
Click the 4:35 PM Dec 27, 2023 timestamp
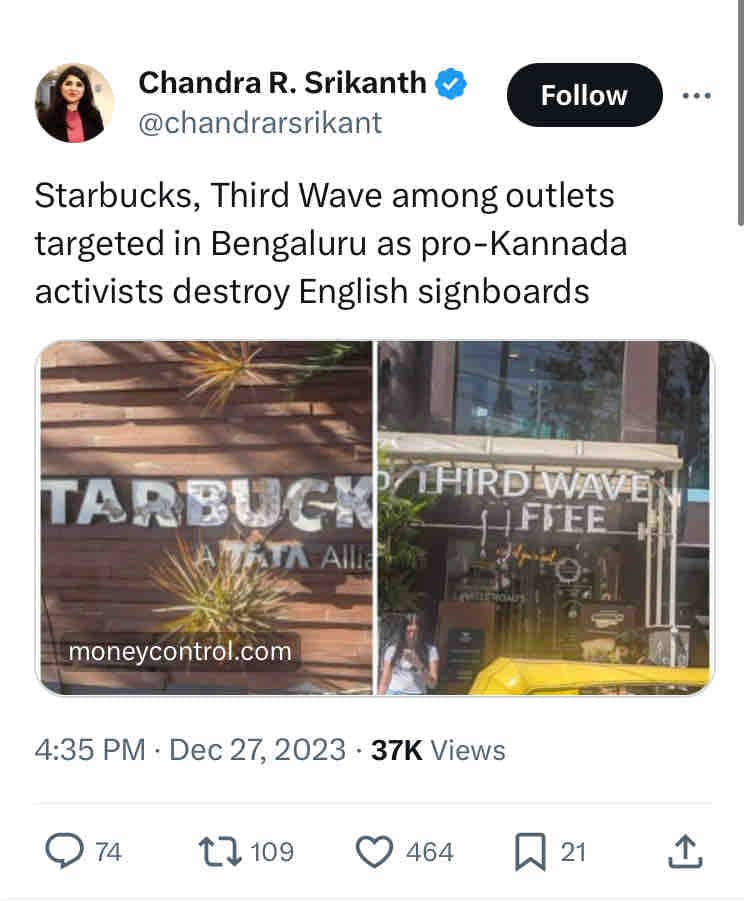[190, 750]
